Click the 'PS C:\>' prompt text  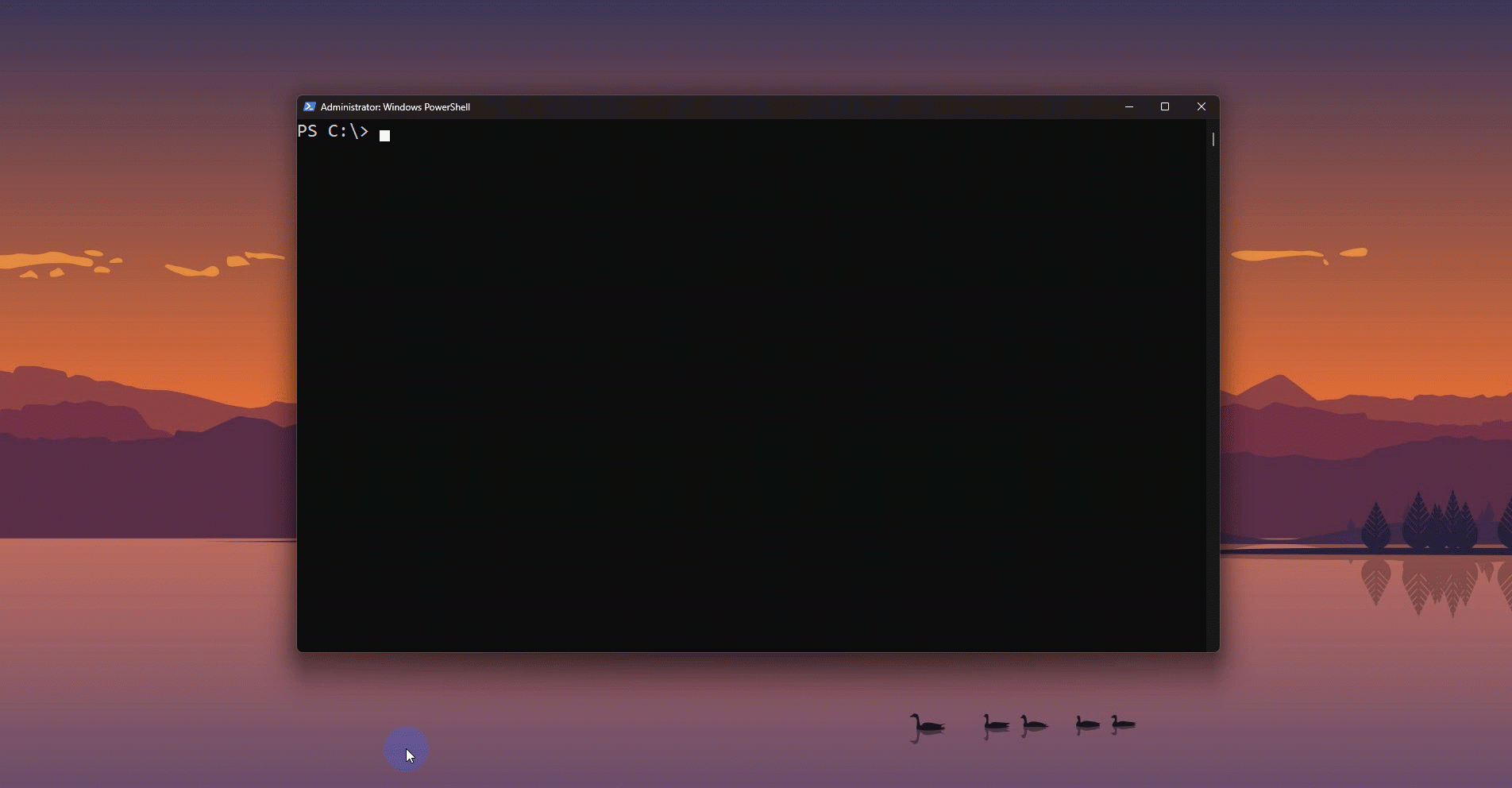333,132
